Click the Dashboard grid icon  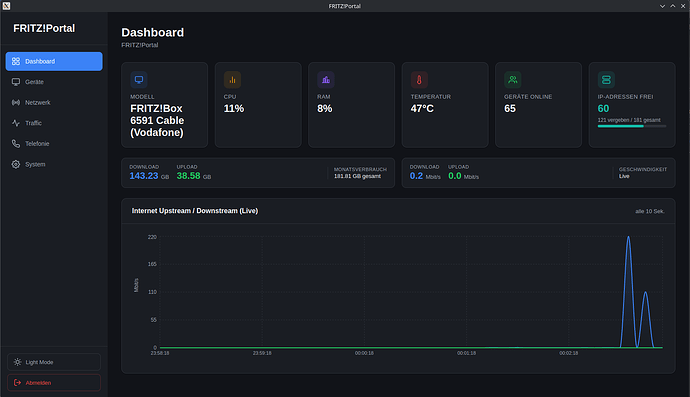click(x=16, y=61)
